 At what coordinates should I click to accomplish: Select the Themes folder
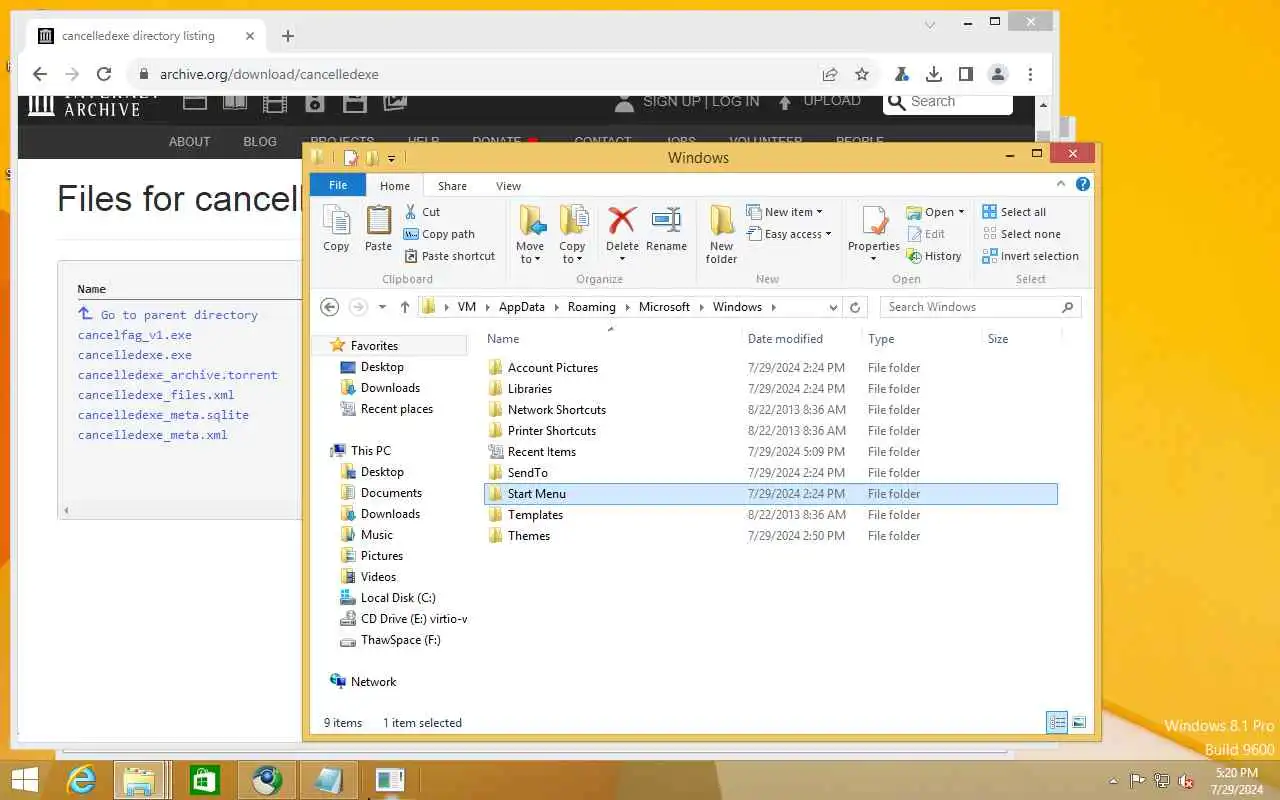[529, 536]
